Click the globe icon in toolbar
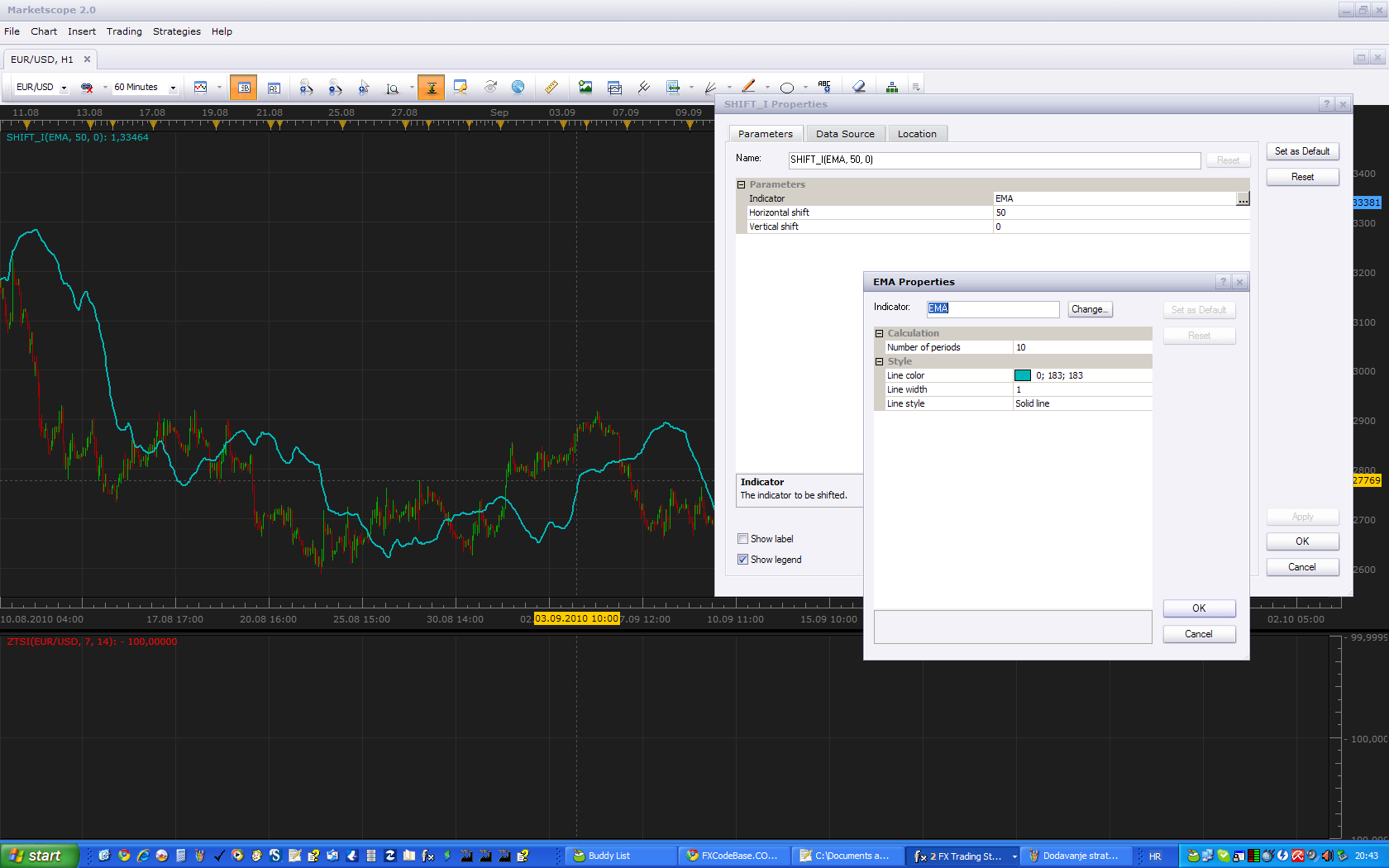1389x868 pixels. point(518,87)
